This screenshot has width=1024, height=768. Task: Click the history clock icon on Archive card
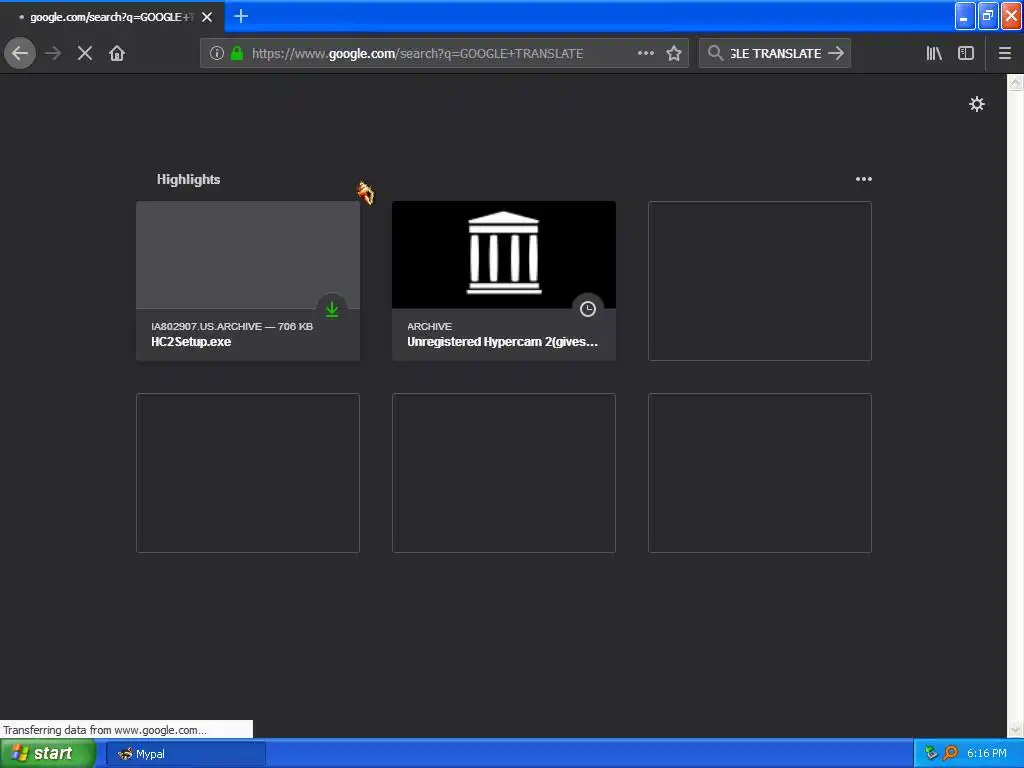(x=588, y=309)
